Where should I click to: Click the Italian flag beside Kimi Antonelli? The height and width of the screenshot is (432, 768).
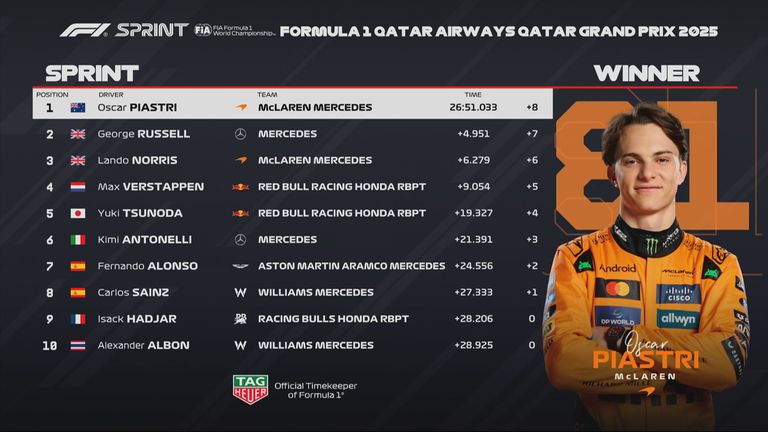77,240
